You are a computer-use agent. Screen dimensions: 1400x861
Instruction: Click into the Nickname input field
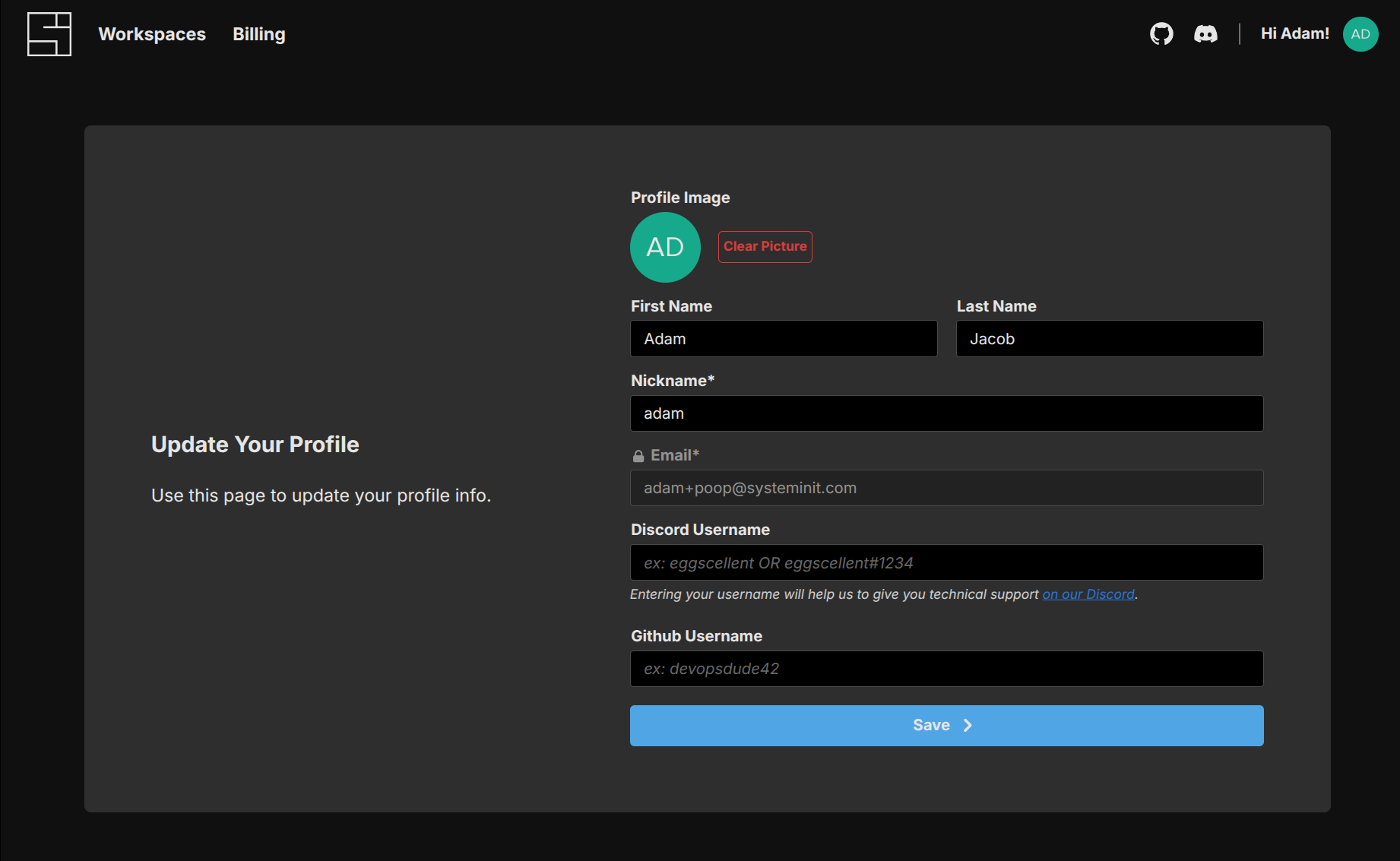(946, 413)
